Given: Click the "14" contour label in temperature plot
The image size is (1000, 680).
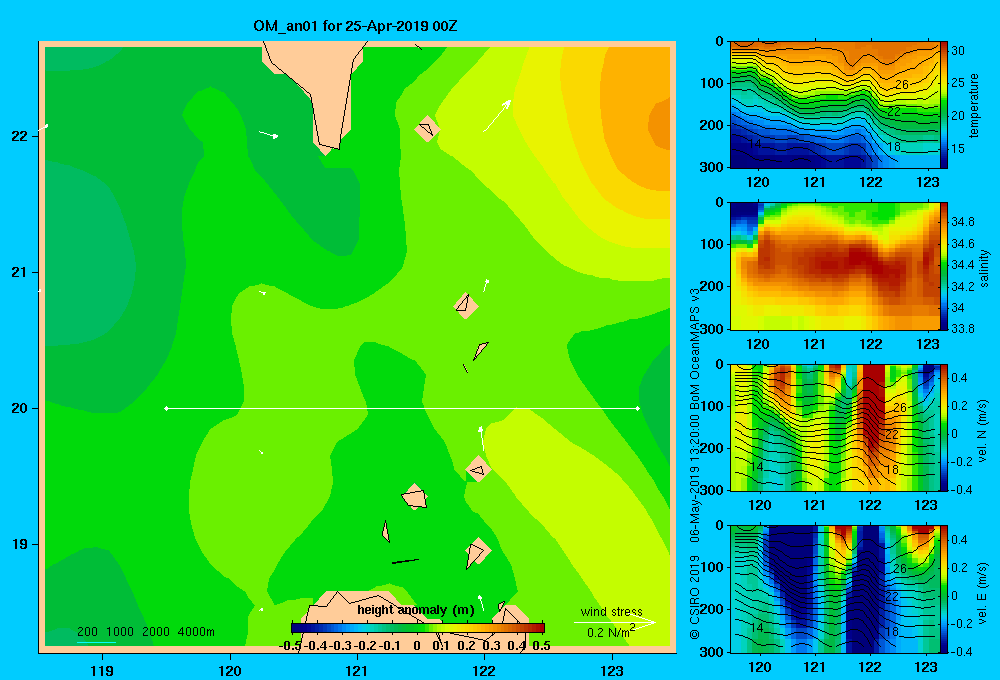Looking at the screenshot, I should tap(754, 144).
